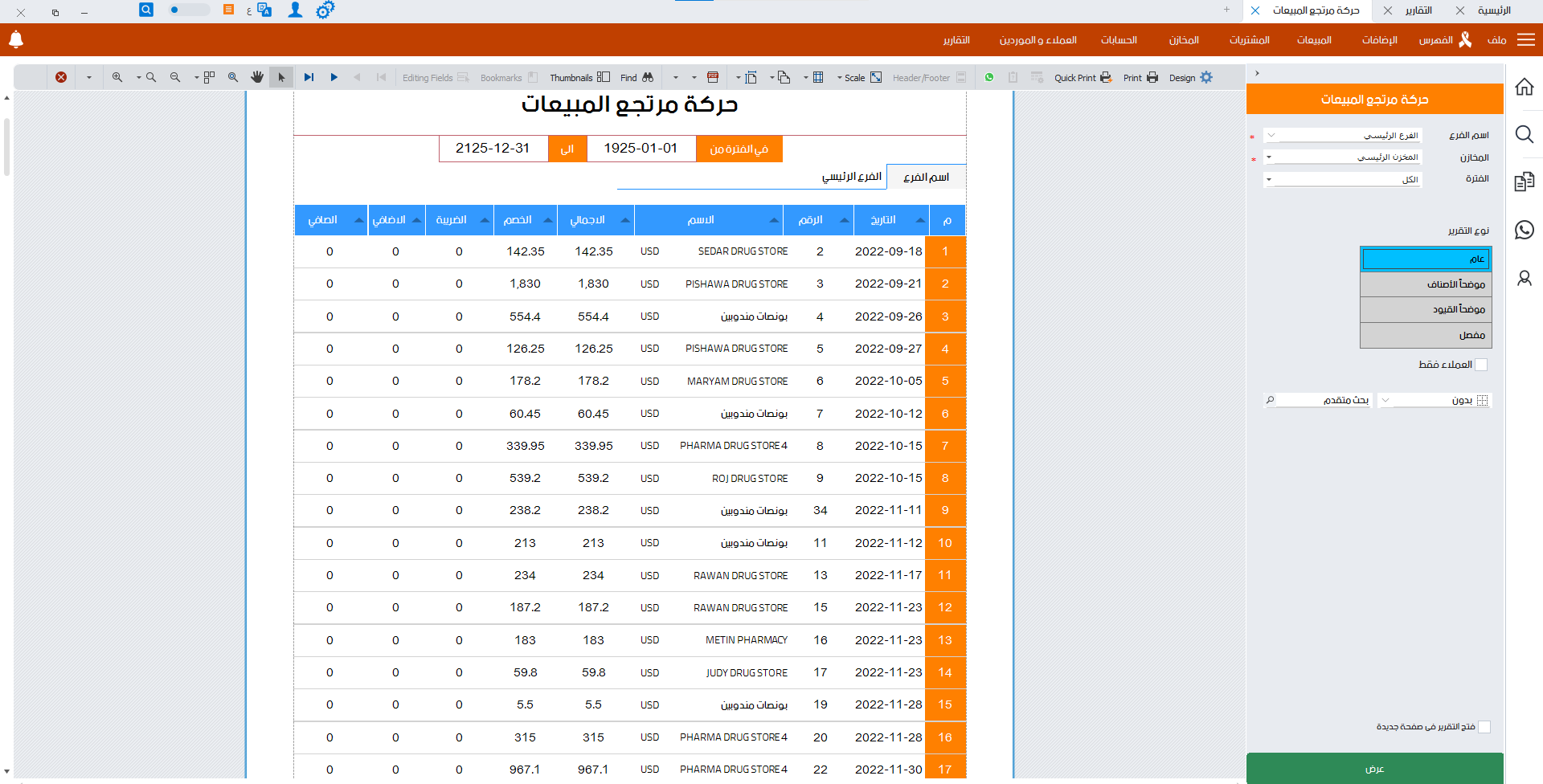Open Thumbnails panel
1543x784 pixels.
click(x=579, y=77)
